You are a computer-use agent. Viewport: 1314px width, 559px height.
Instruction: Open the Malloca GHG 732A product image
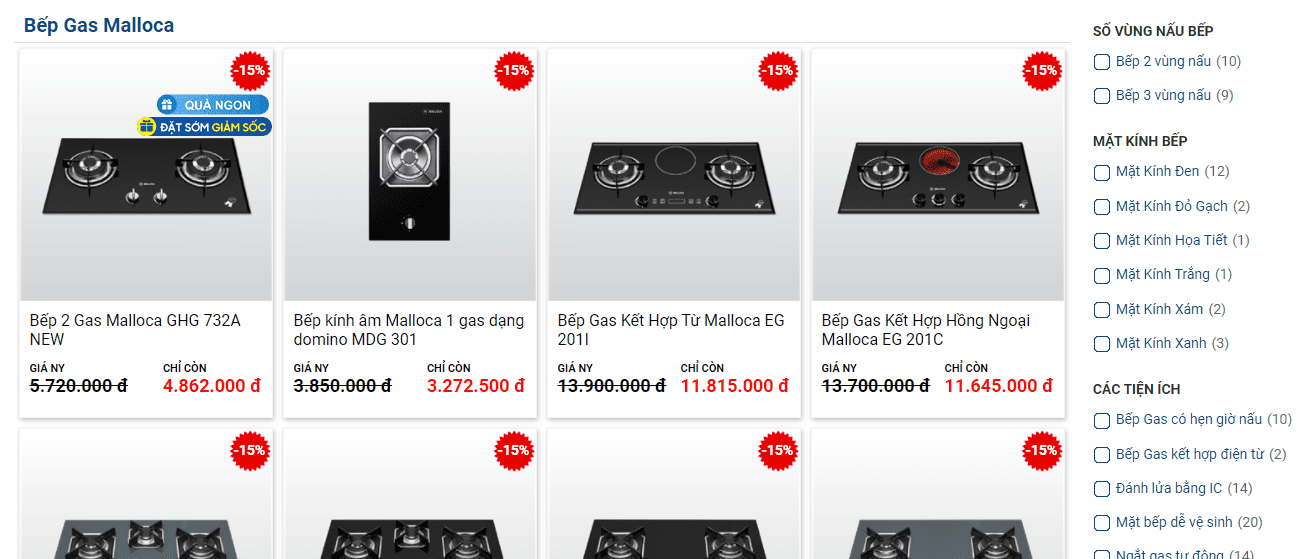click(146, 180)
